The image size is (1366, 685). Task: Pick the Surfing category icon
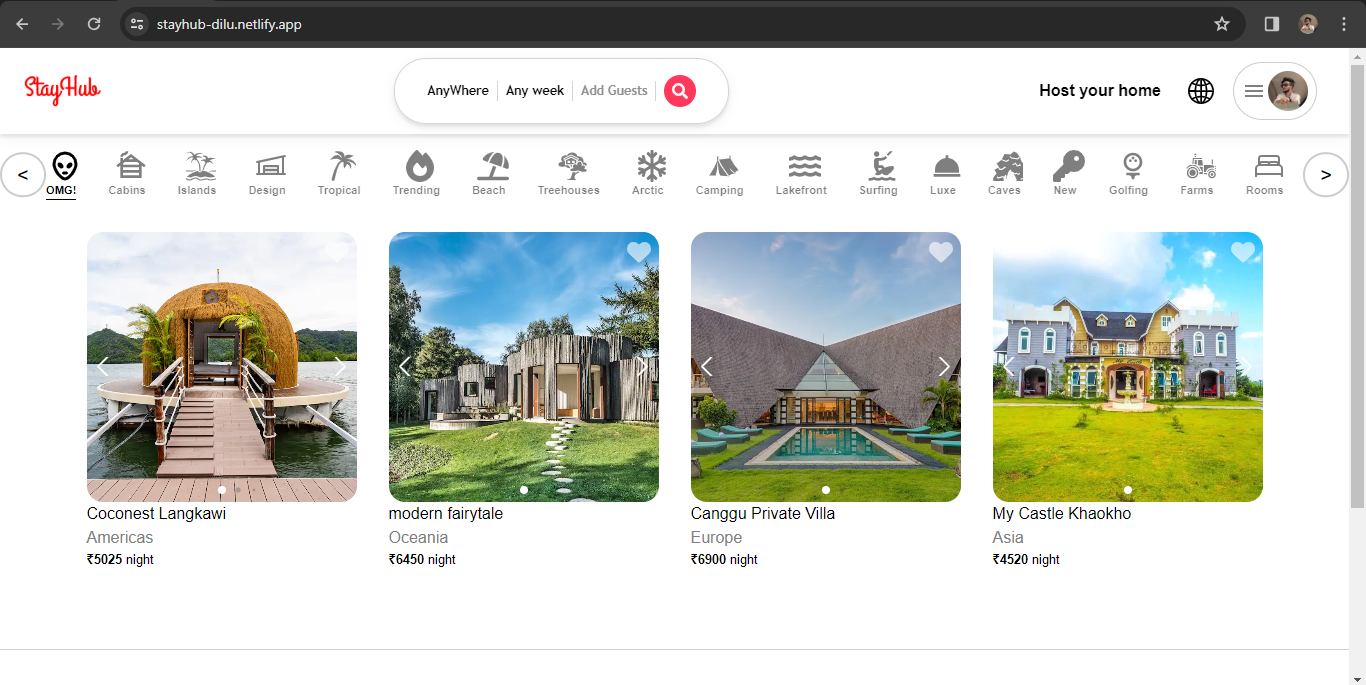[878, 173]
